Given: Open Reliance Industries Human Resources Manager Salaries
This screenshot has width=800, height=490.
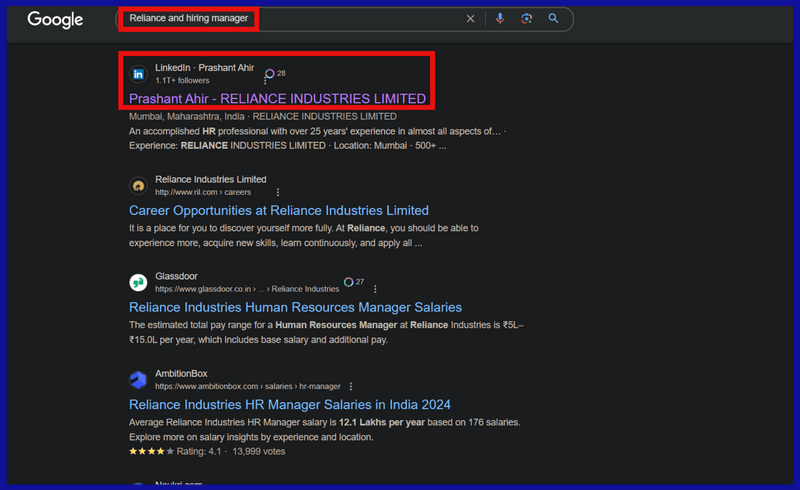Looking at the screenshot, I should pos(295,308).
